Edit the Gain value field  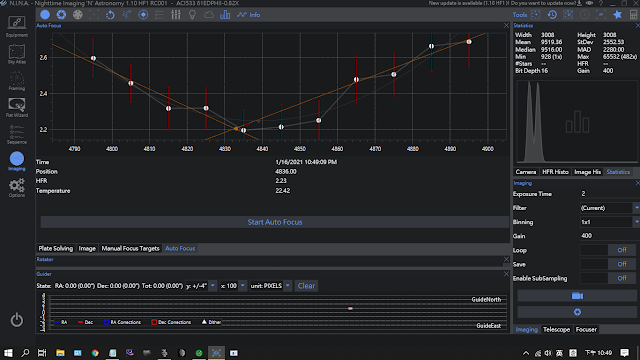(609, 236)
